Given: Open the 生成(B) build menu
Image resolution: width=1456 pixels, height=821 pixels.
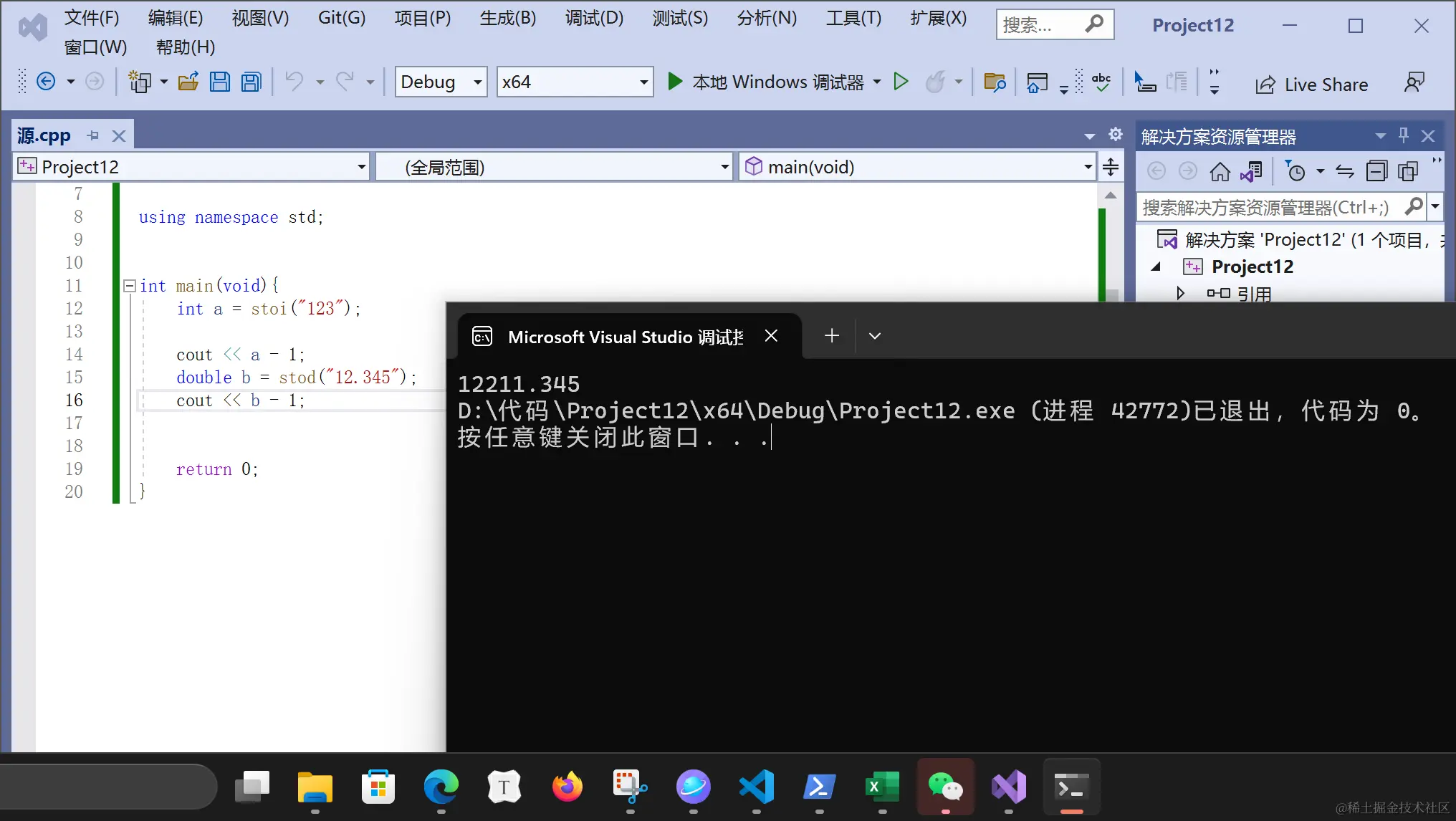Looking at the screenshot, I should pyautogui.click(x=507, y=18).
